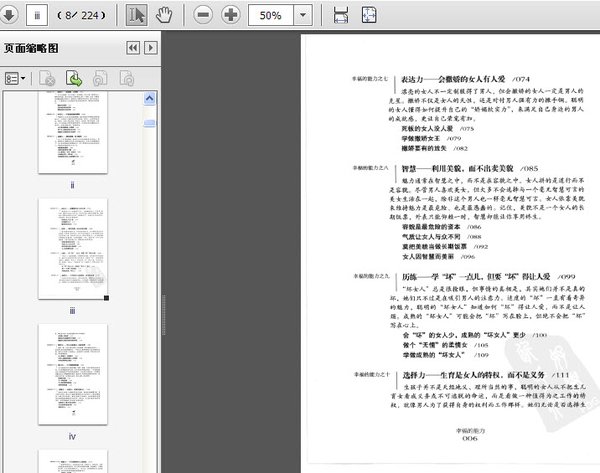Collapse the 页面缩略图 panel
This screenshot has height=473, width=600.
[132, 48]
